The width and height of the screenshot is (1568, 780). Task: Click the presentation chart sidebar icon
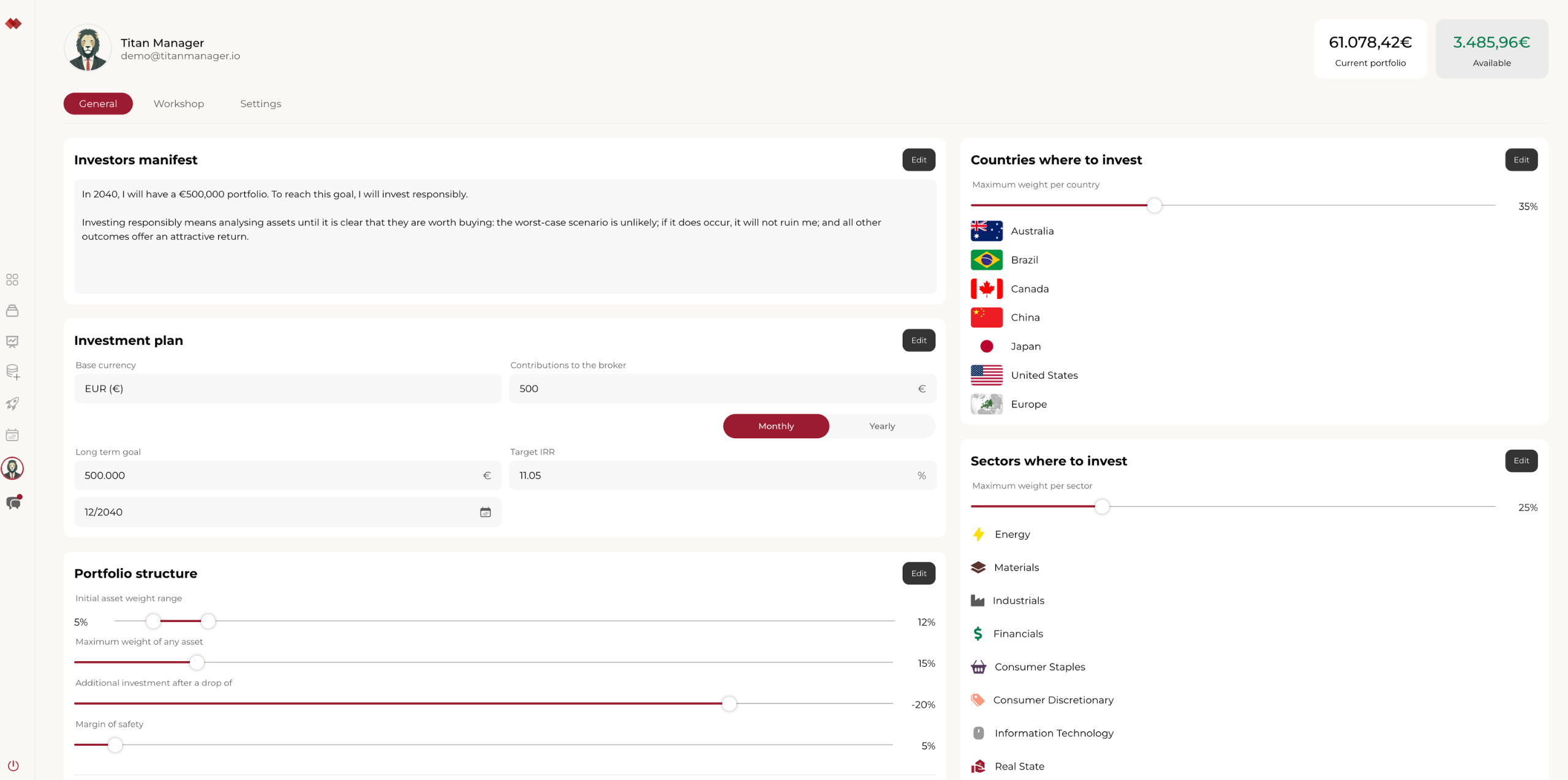(x=12, y=341)
